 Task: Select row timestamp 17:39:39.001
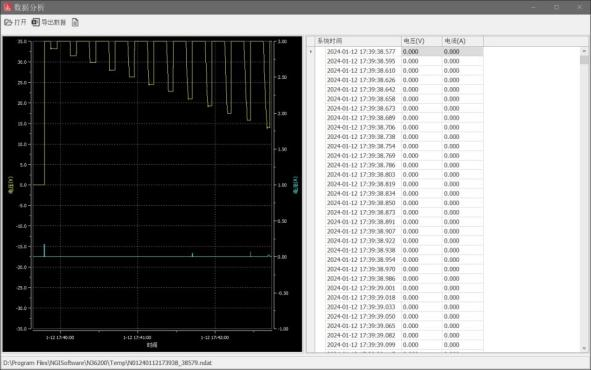pos(361,288)
